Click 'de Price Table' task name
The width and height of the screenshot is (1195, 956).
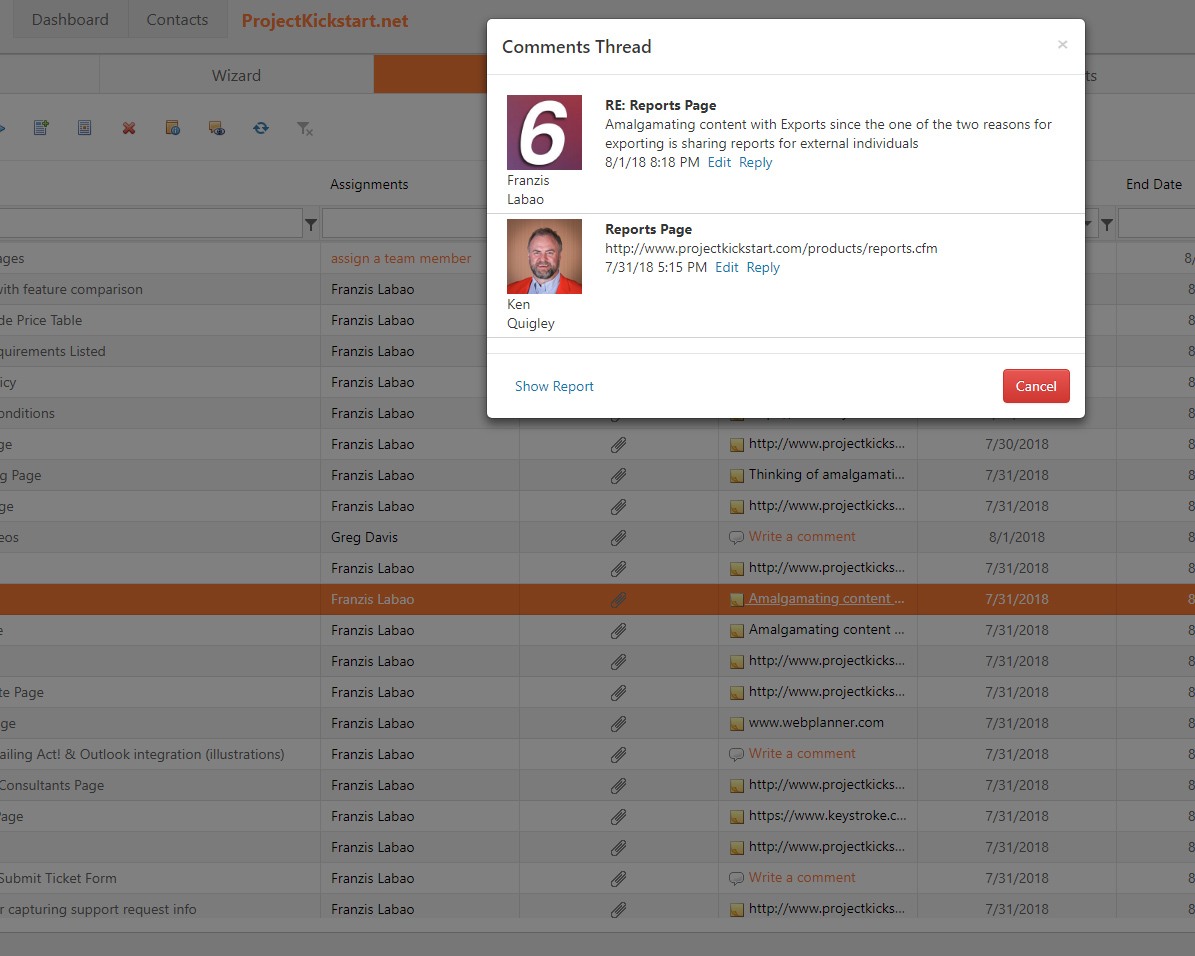click(x=41, y=321)
